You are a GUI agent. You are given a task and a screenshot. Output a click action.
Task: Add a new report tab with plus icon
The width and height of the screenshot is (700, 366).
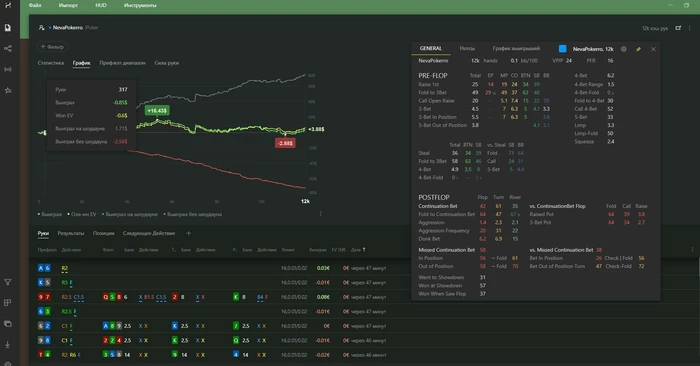tap(188, 233)
